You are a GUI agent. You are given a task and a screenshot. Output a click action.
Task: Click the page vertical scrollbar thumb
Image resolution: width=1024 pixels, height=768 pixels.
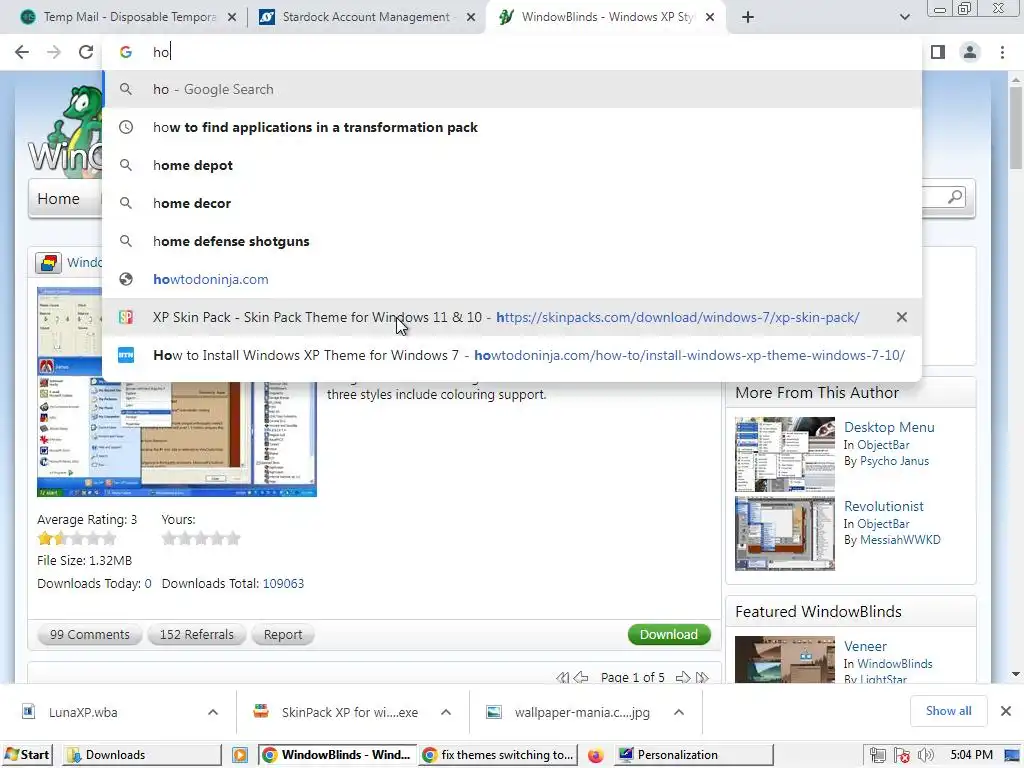[x=1016, y=127]
